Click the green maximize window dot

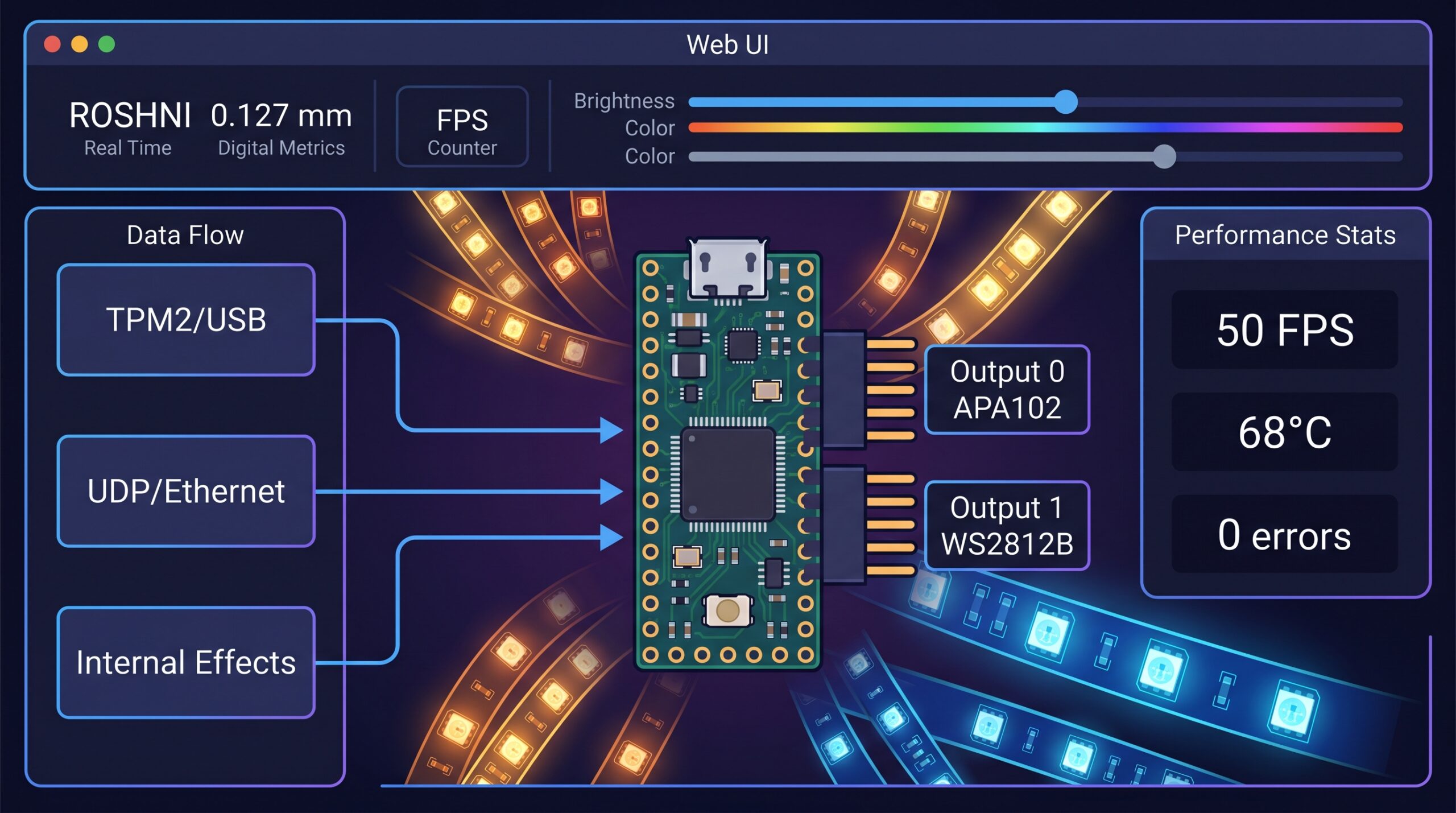tap(107, 44)
